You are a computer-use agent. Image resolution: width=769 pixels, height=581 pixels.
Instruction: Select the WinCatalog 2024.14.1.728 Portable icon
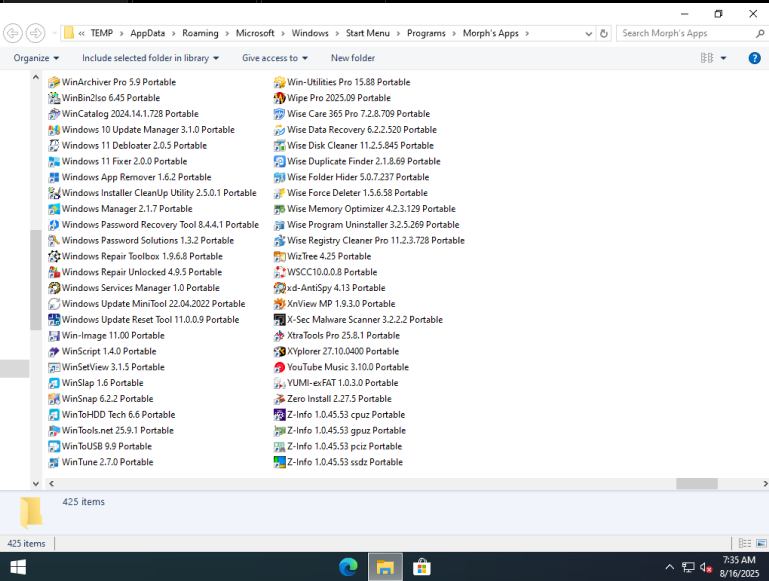pos(54,114)
